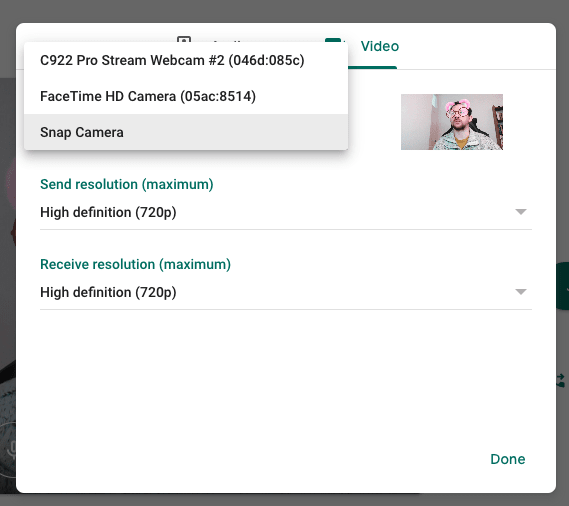Expand the Receive resolution dropdown arrow
The height and width of the screenshot is (506, 569).
[521, 292]
